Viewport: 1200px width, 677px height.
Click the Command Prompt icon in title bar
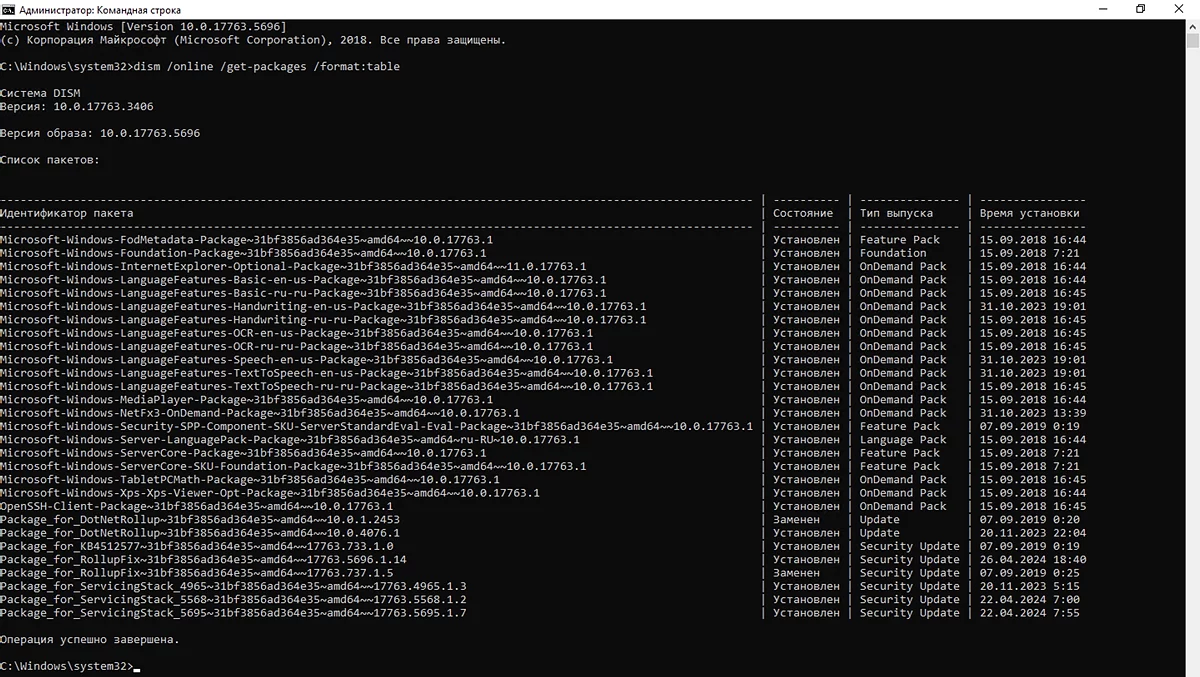[8, 9]
